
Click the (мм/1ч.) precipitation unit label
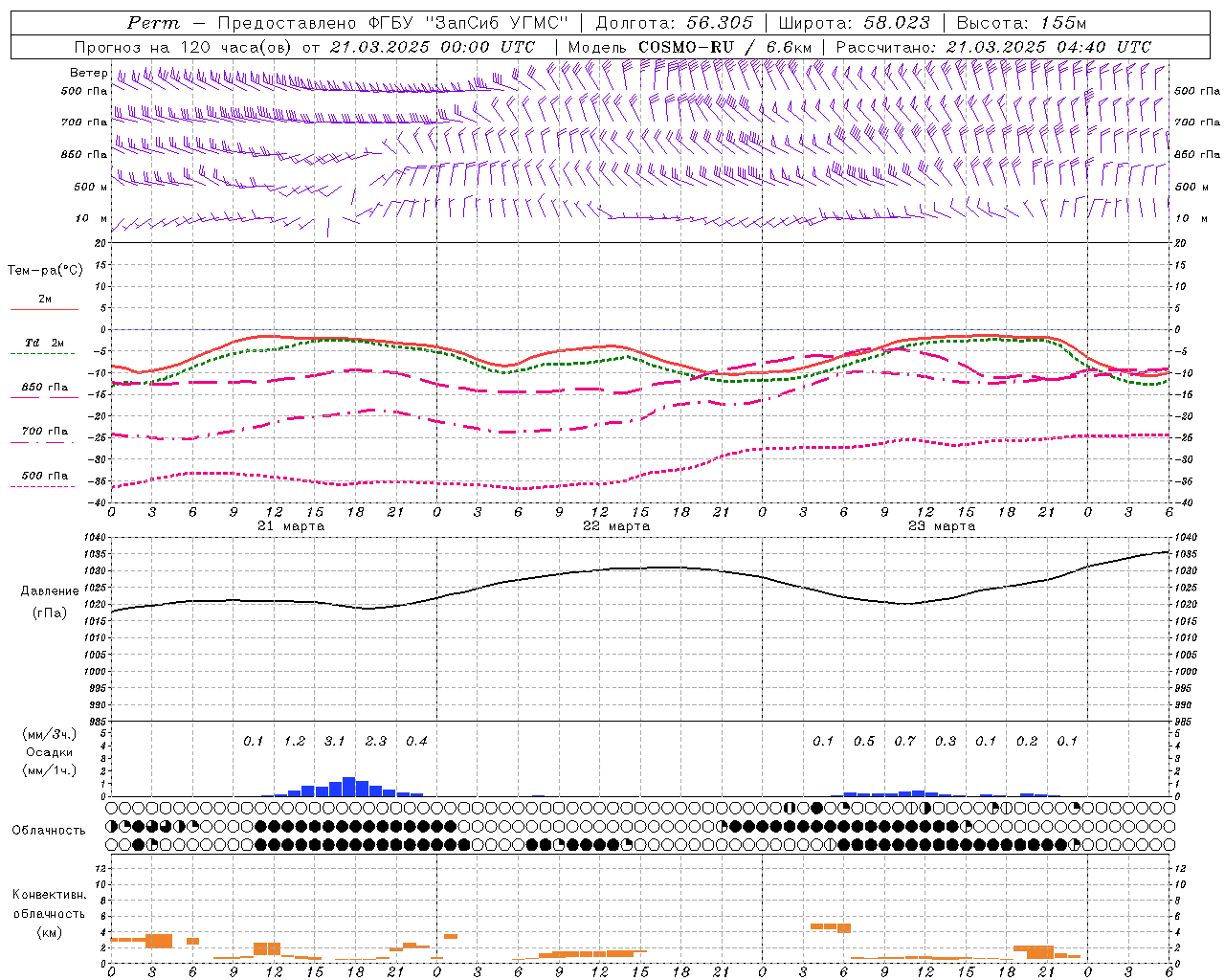(x=50, y=771)
